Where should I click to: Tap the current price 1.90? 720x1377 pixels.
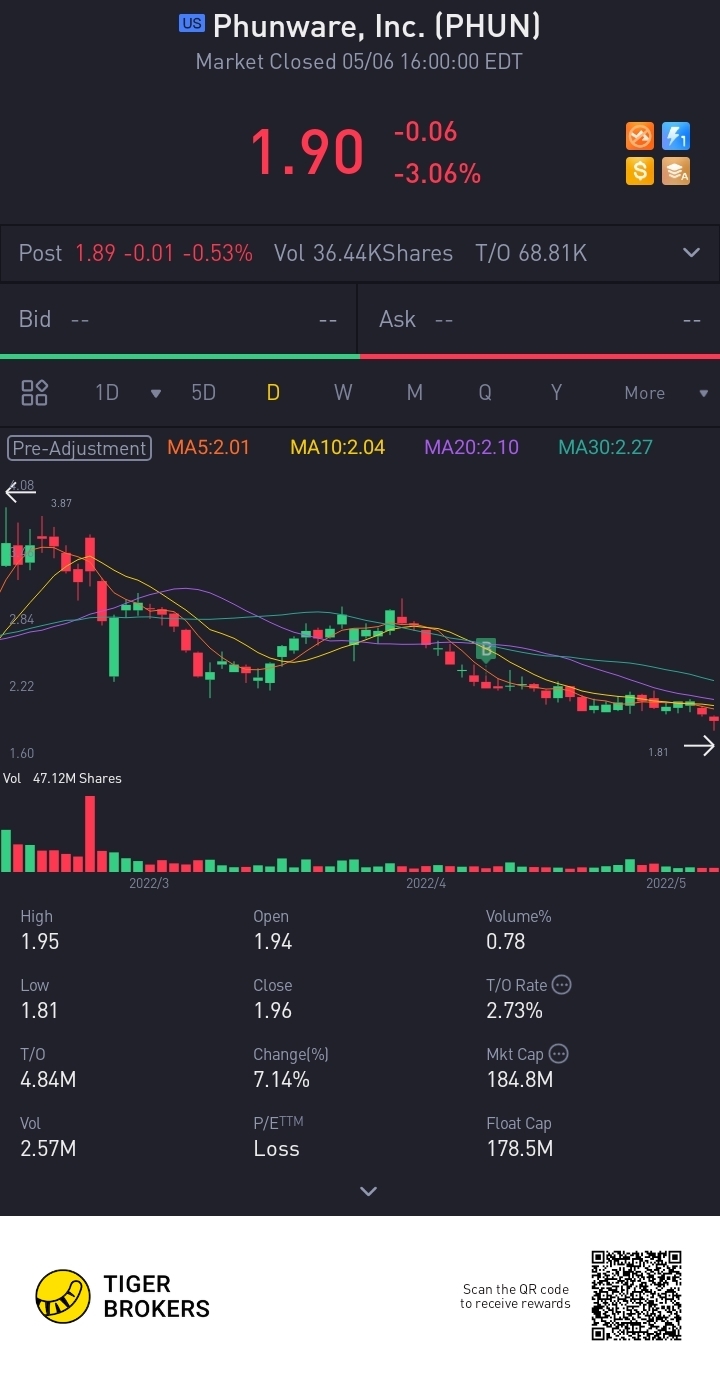[x=306, y=153]
